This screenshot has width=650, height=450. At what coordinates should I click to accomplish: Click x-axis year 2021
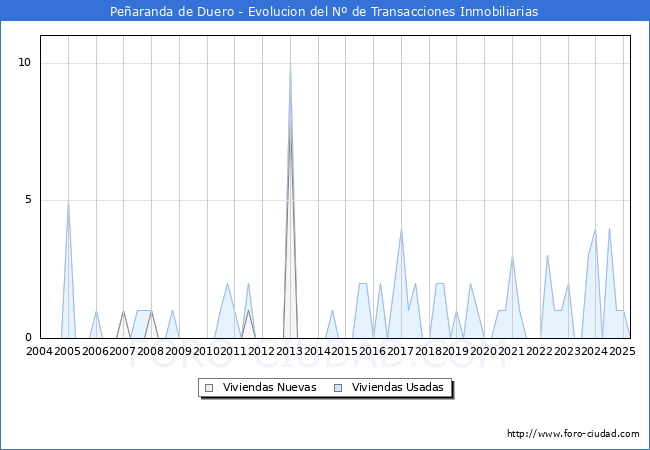(511, 351)
